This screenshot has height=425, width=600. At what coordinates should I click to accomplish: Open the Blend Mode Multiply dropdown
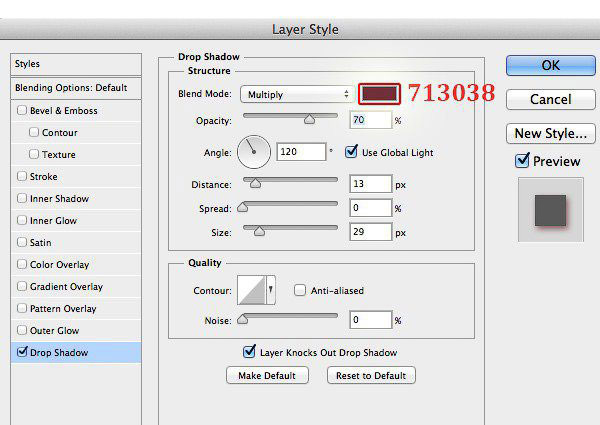pyautogui.click(x=297, y=94)
